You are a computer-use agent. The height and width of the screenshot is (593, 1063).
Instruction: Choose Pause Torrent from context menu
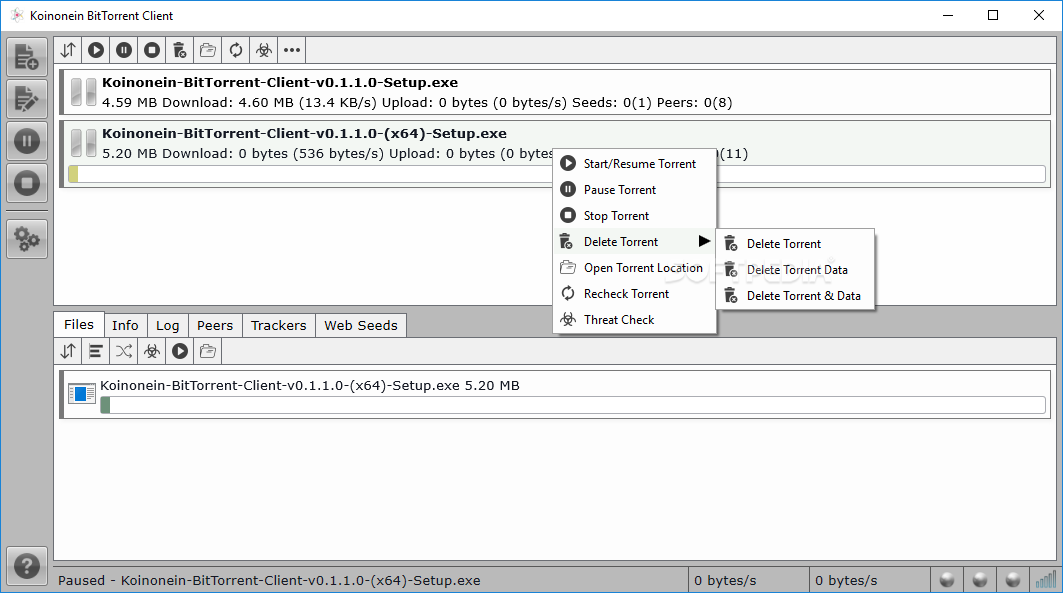(635, 190)
